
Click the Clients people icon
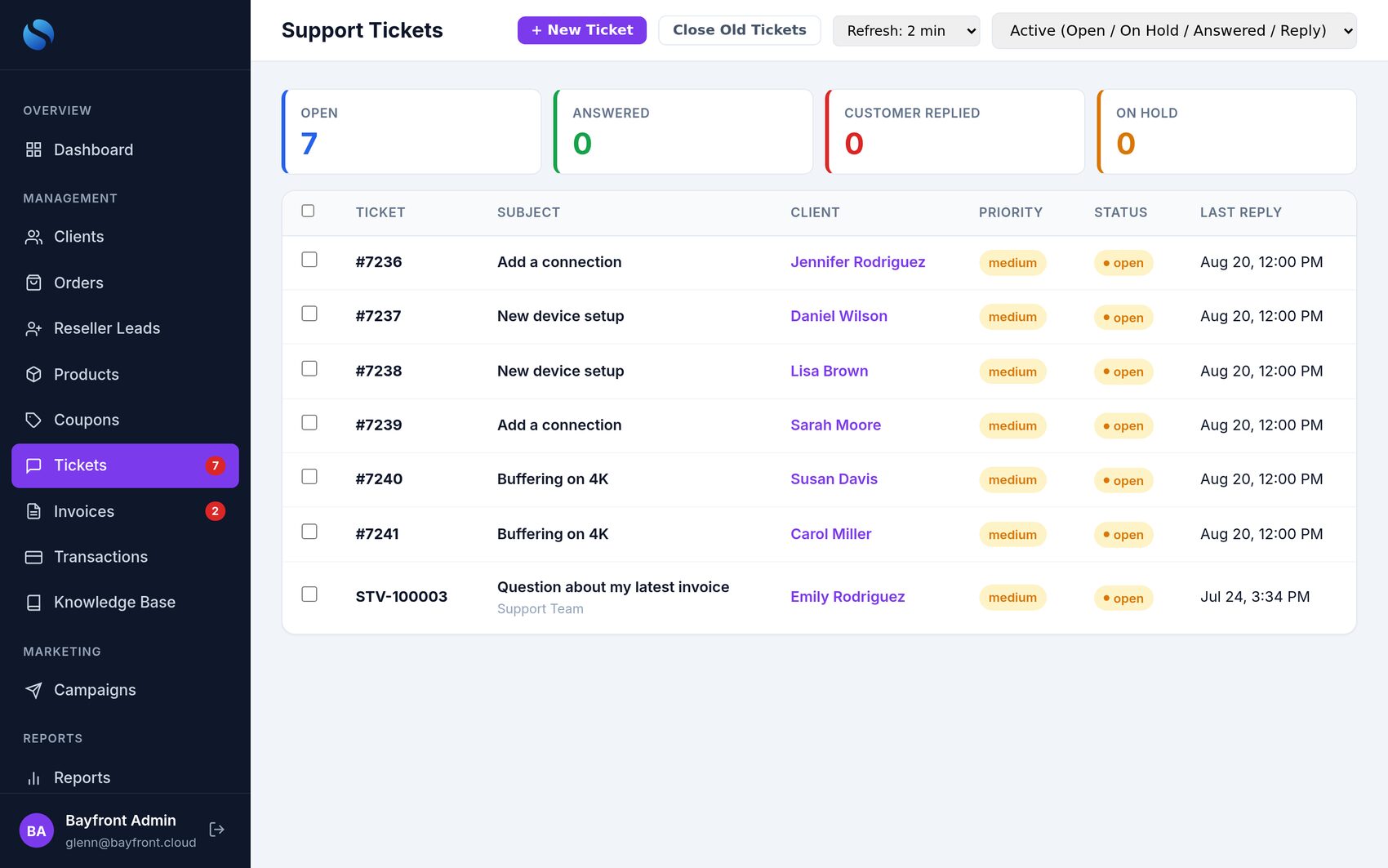tap(33, 237)
